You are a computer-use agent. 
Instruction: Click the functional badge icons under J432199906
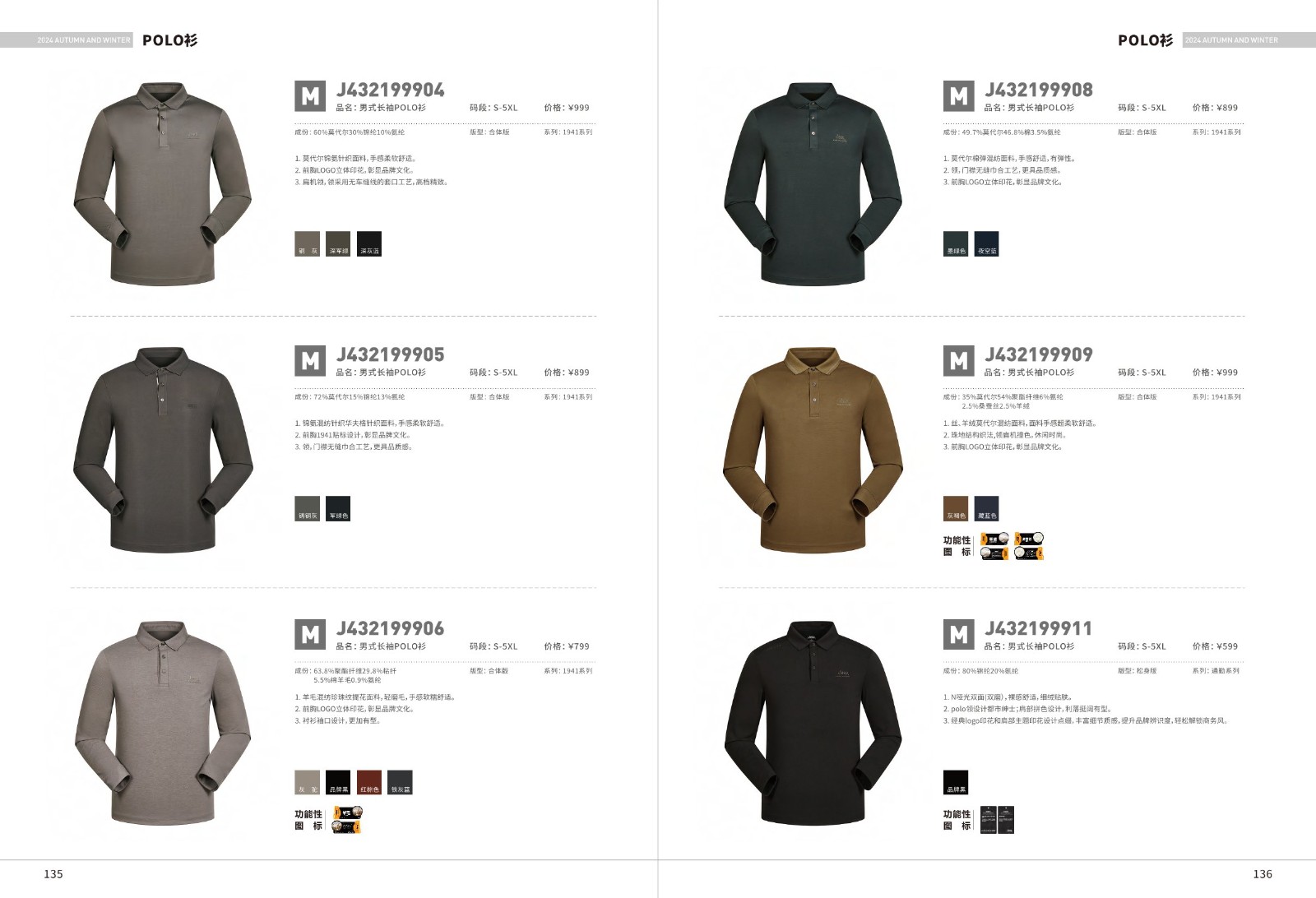[347, 820]
